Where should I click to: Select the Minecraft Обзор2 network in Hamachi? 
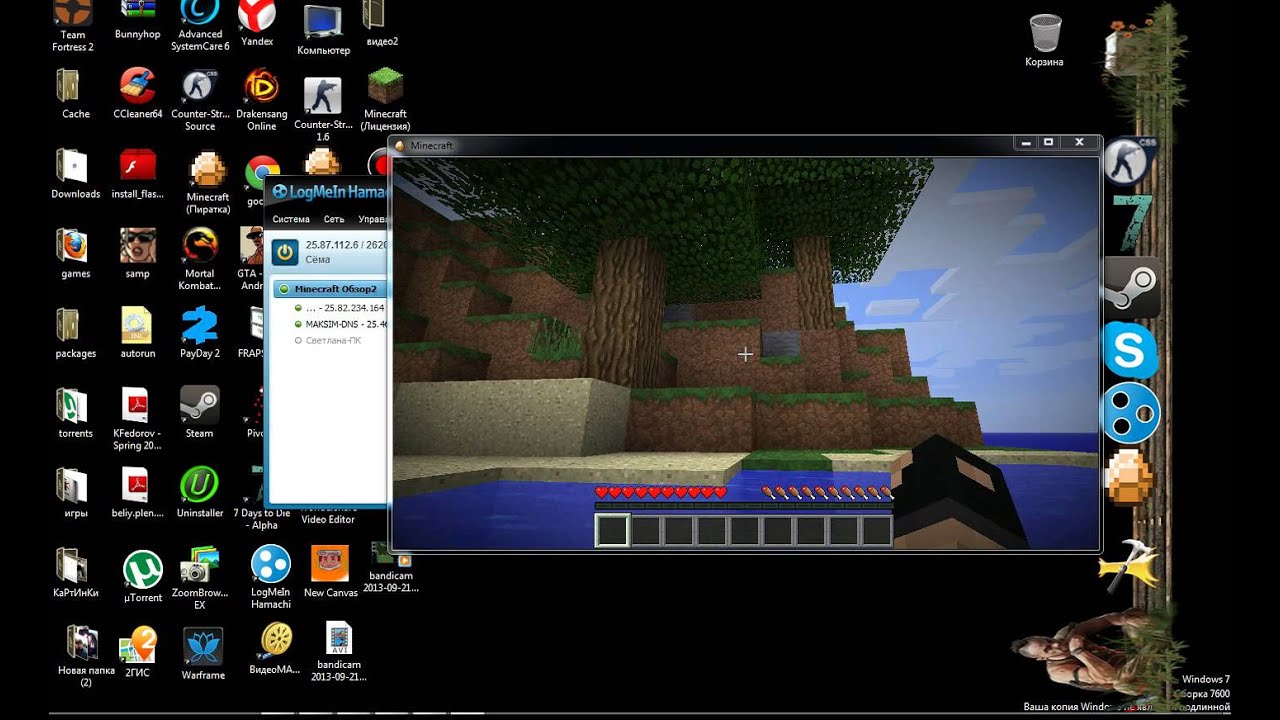328,289
